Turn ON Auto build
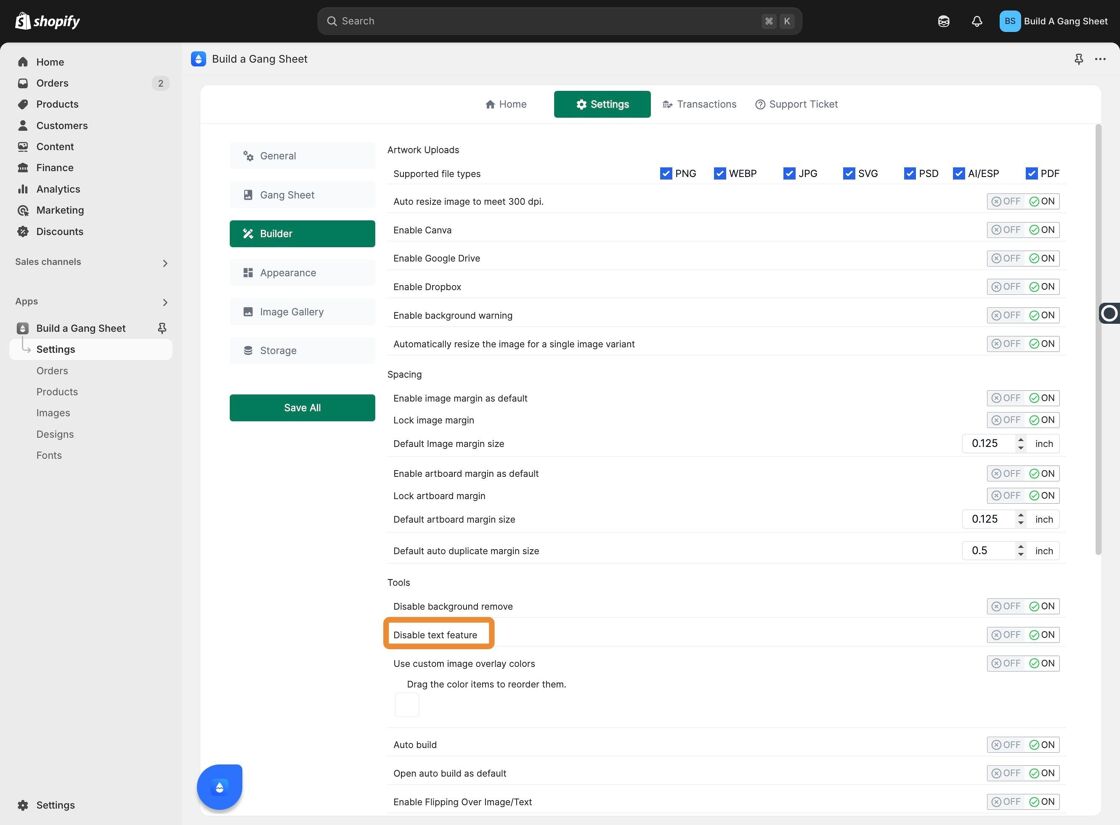This screenshot has width=1120, height=825. [1042, 745]
